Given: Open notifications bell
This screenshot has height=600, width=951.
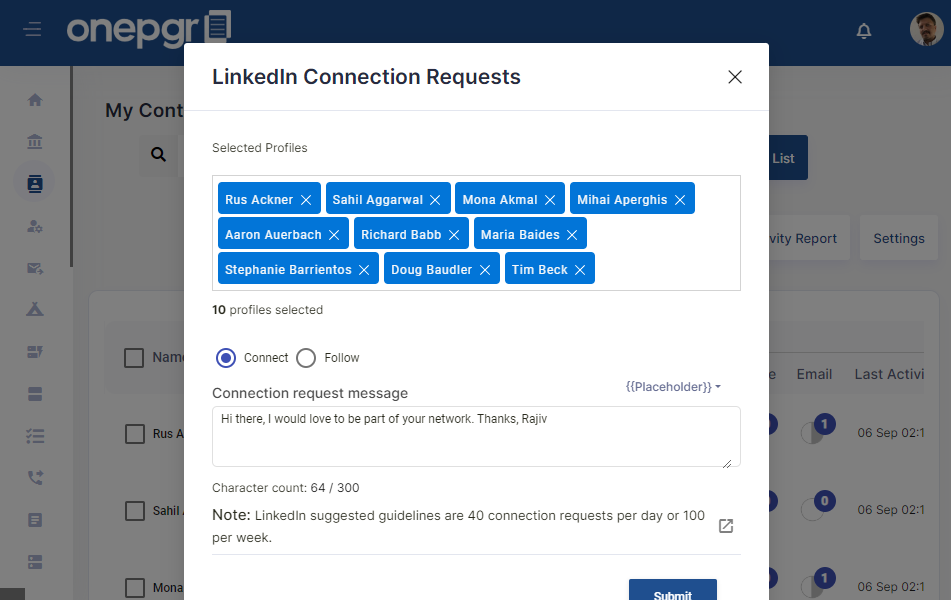Looking at the screenshot, I should [864, 30].
